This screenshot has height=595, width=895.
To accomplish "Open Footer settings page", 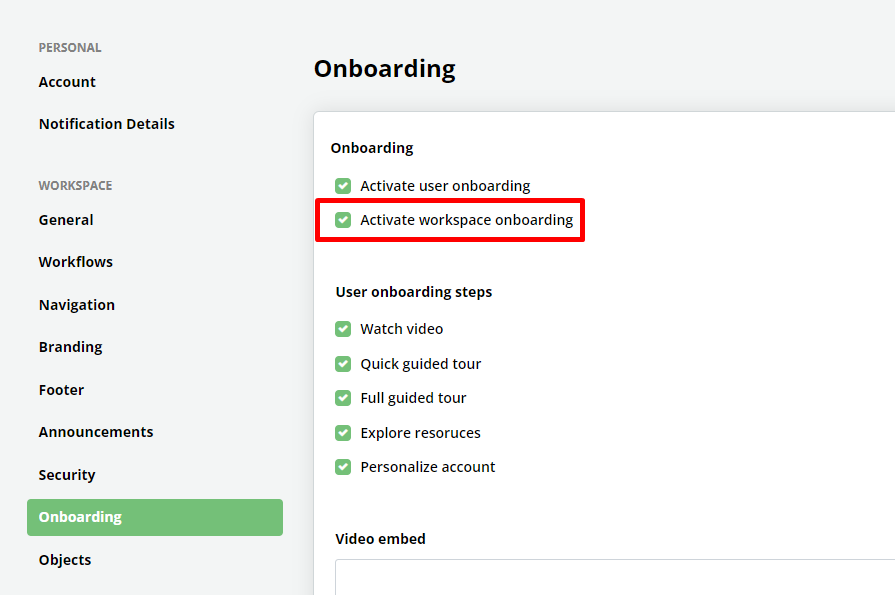I will [62, 390].
